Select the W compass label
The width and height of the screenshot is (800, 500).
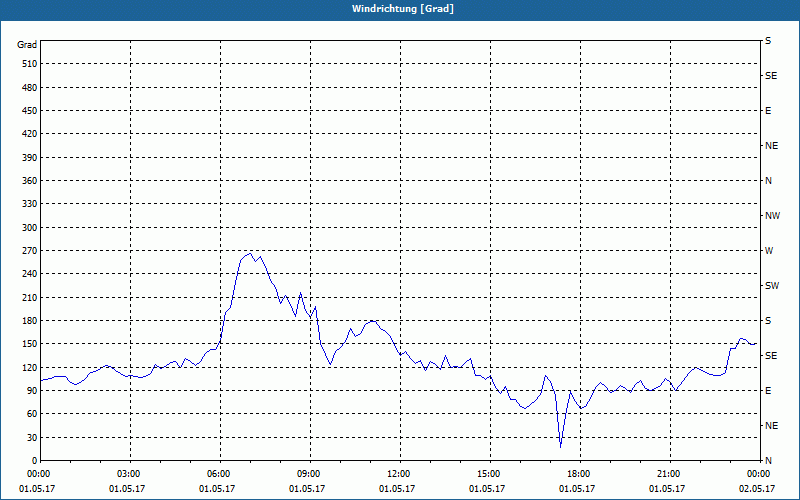769,251
